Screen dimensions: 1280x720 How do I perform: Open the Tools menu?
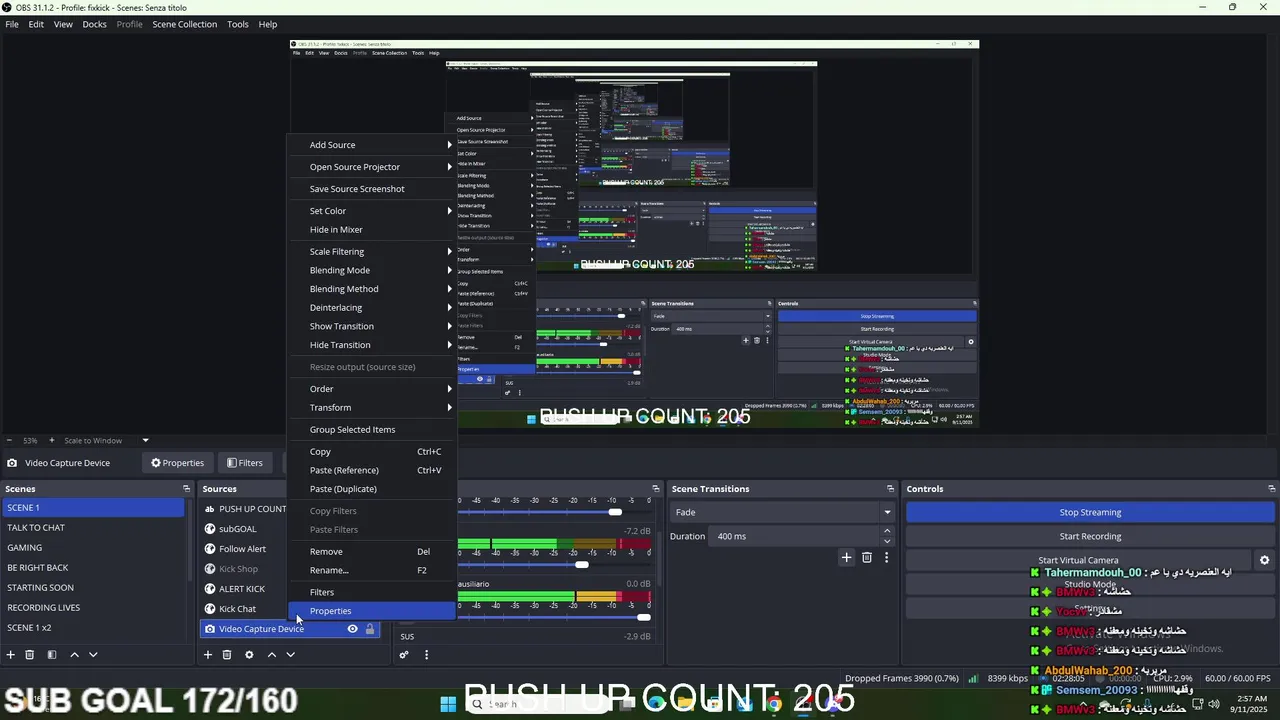[x=238, y=24]
